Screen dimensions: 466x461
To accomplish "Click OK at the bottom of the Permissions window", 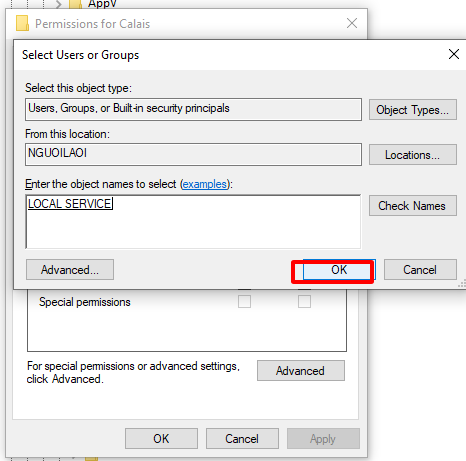I will pyautogui.click(x=161, y=439).
